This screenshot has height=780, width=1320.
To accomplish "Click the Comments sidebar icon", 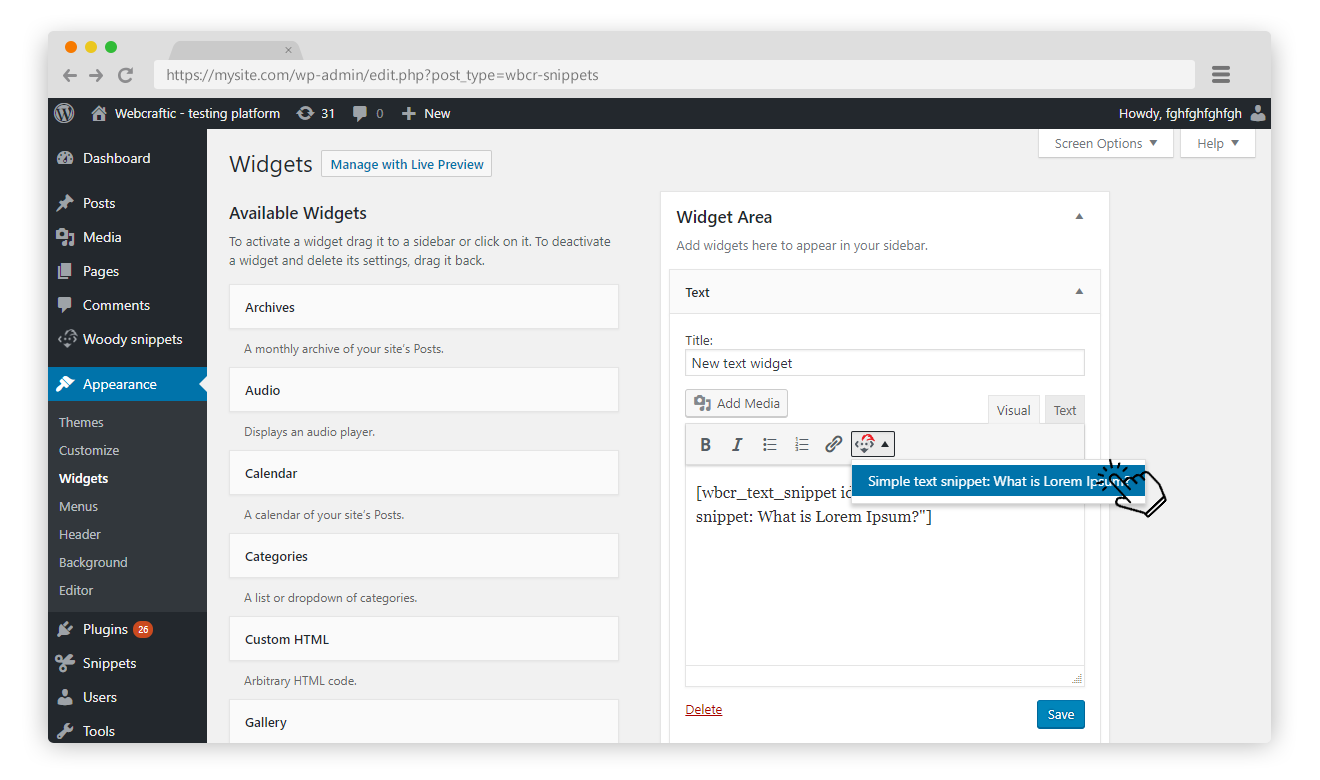I will [x=66, y=305].
